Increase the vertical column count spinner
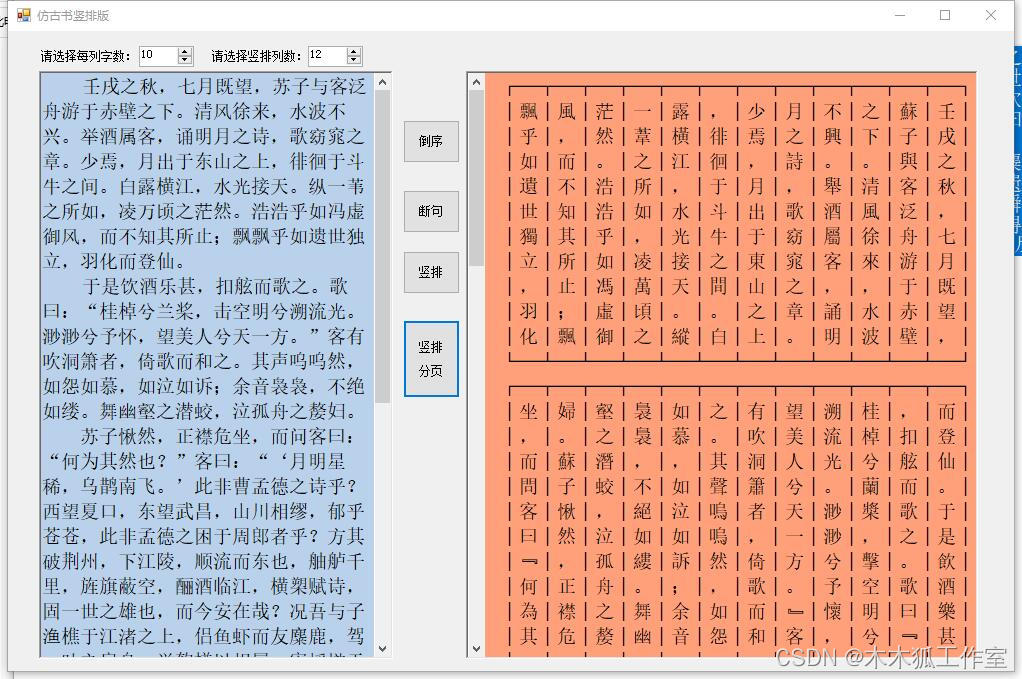Viewport: 1022px width, 679px height. (x=354, y=51)
